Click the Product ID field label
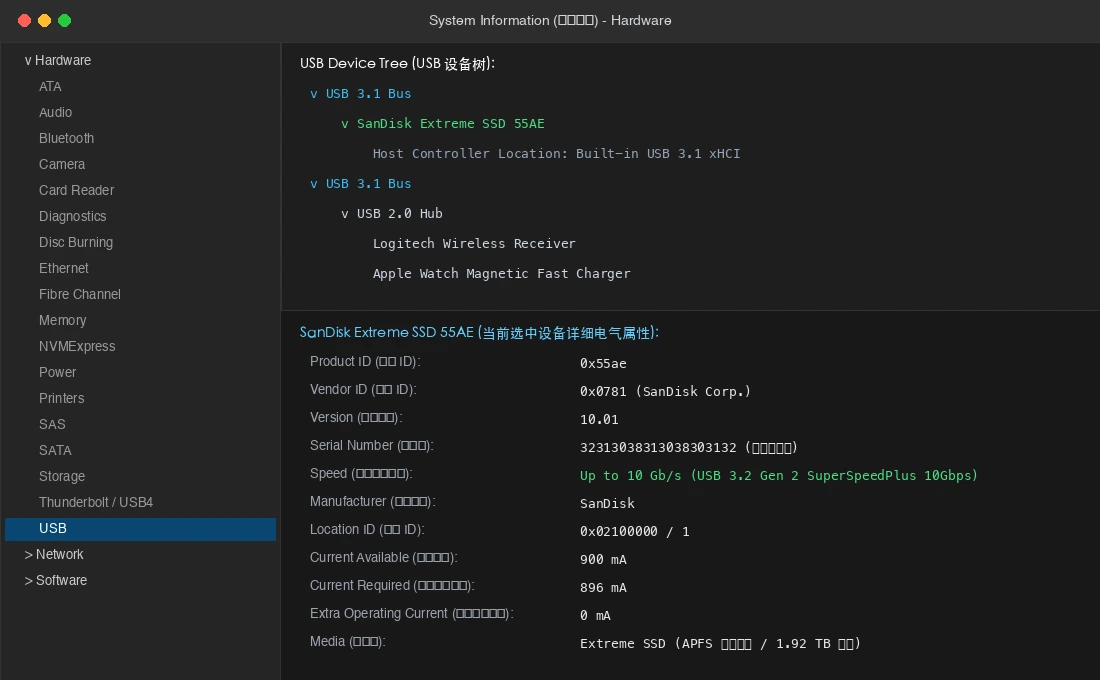Screen dimensions: 1100x680 (365, 361)
